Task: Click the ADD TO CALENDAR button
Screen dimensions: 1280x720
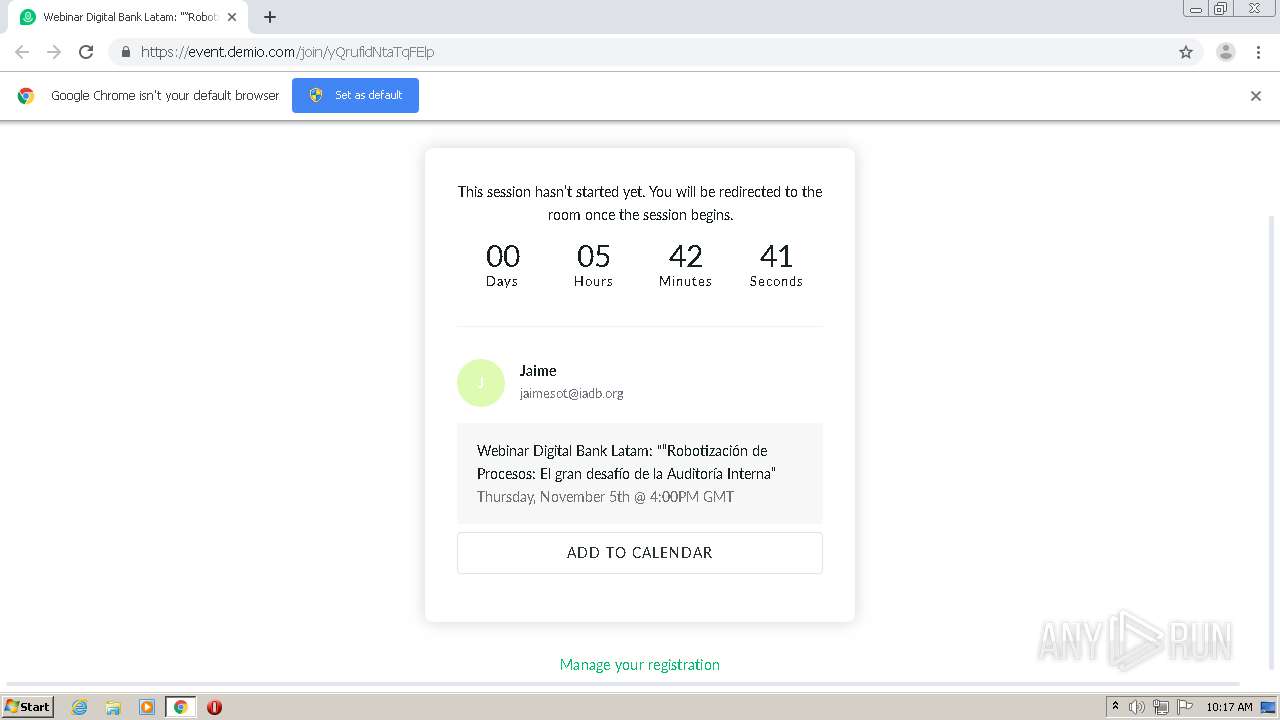Action: coord(640,553)
